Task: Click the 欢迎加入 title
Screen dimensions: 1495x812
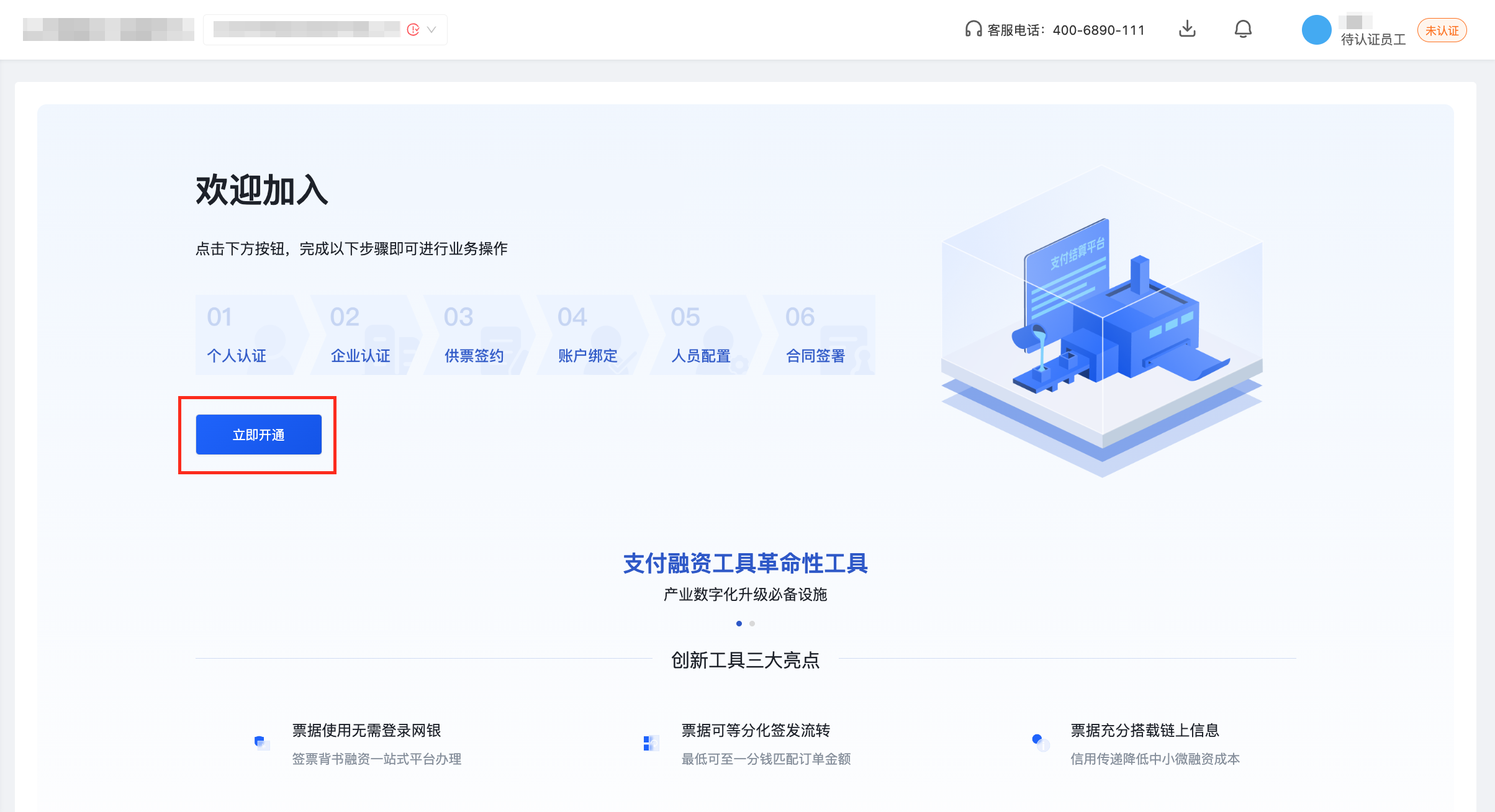Action: point(262,190)
